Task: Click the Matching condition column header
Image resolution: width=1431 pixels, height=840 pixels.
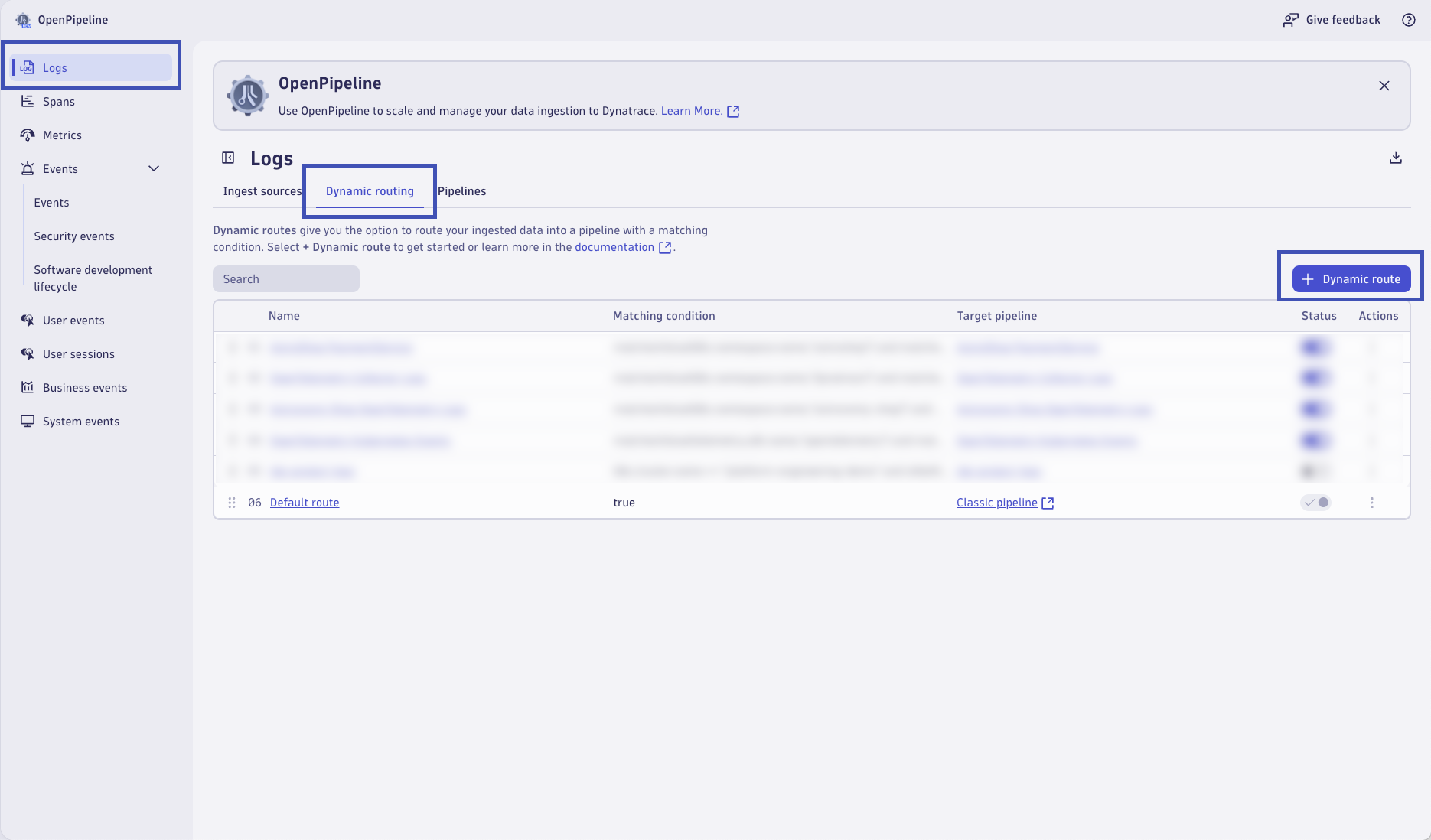Action: [663, 316]
